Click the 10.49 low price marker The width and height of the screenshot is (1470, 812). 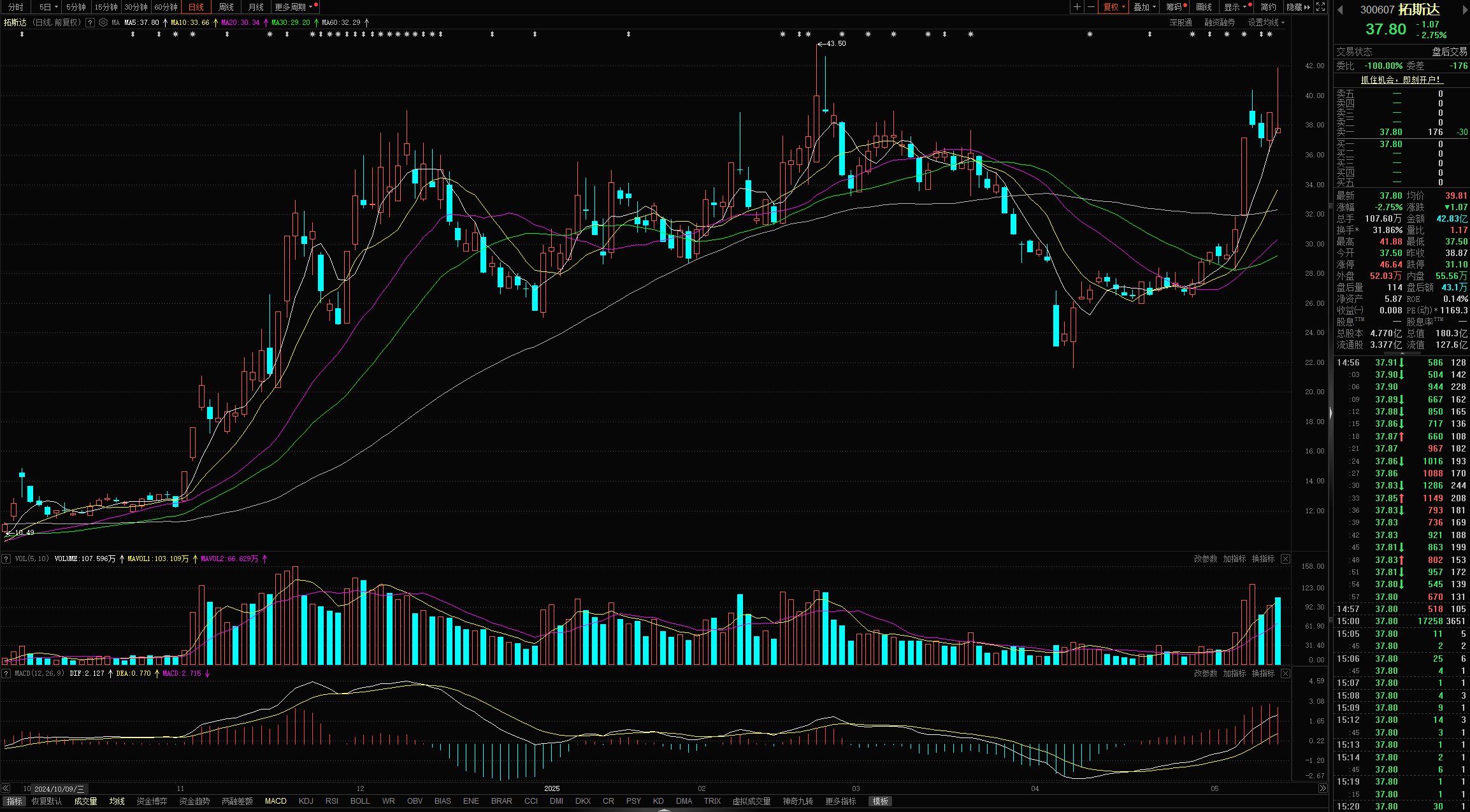tap(20, 532)
